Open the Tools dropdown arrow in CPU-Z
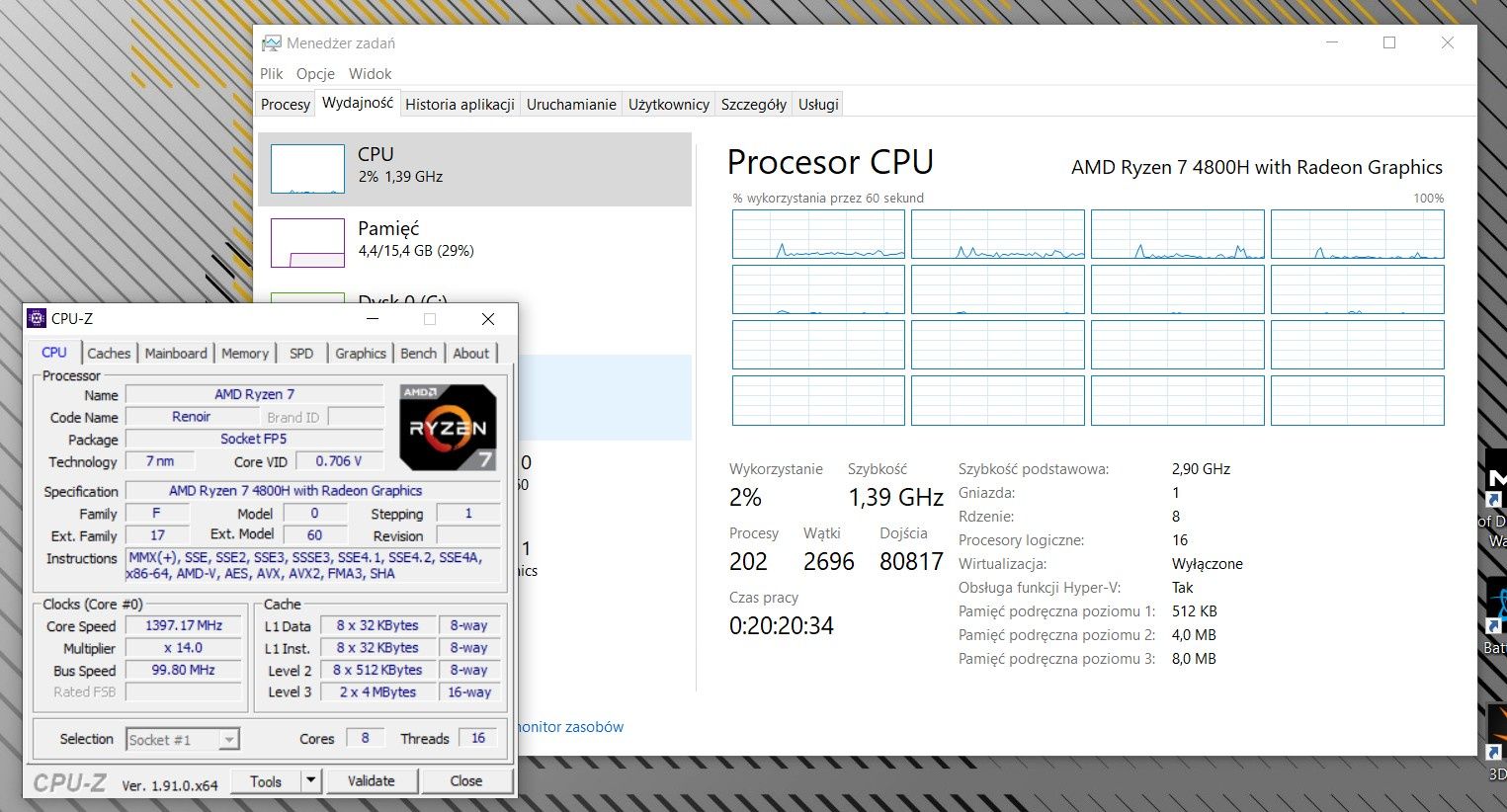 click(310, 780)
